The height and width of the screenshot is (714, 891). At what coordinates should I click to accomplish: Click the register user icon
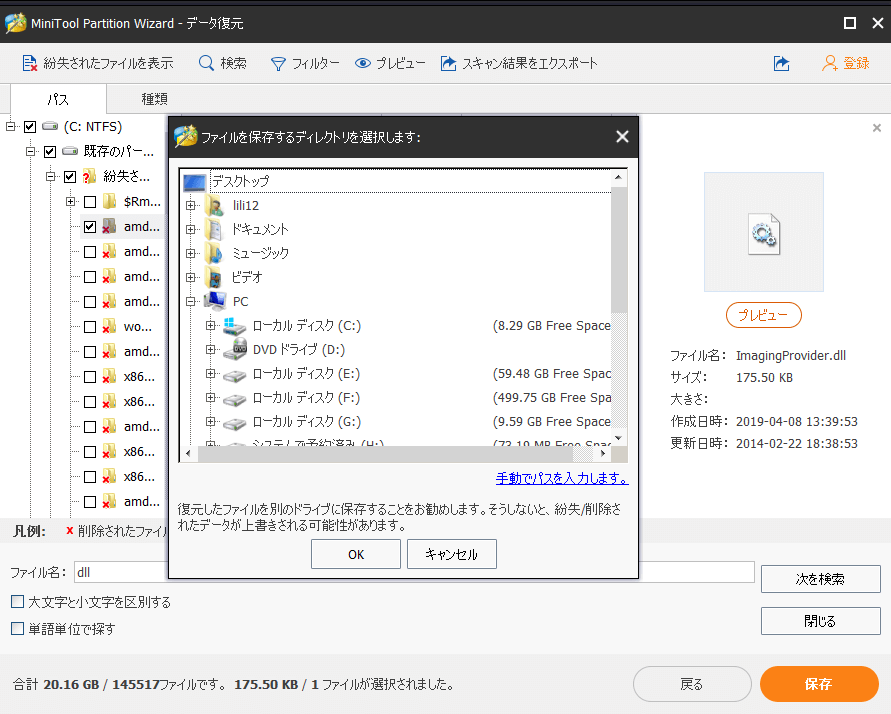tap(830, 63)
